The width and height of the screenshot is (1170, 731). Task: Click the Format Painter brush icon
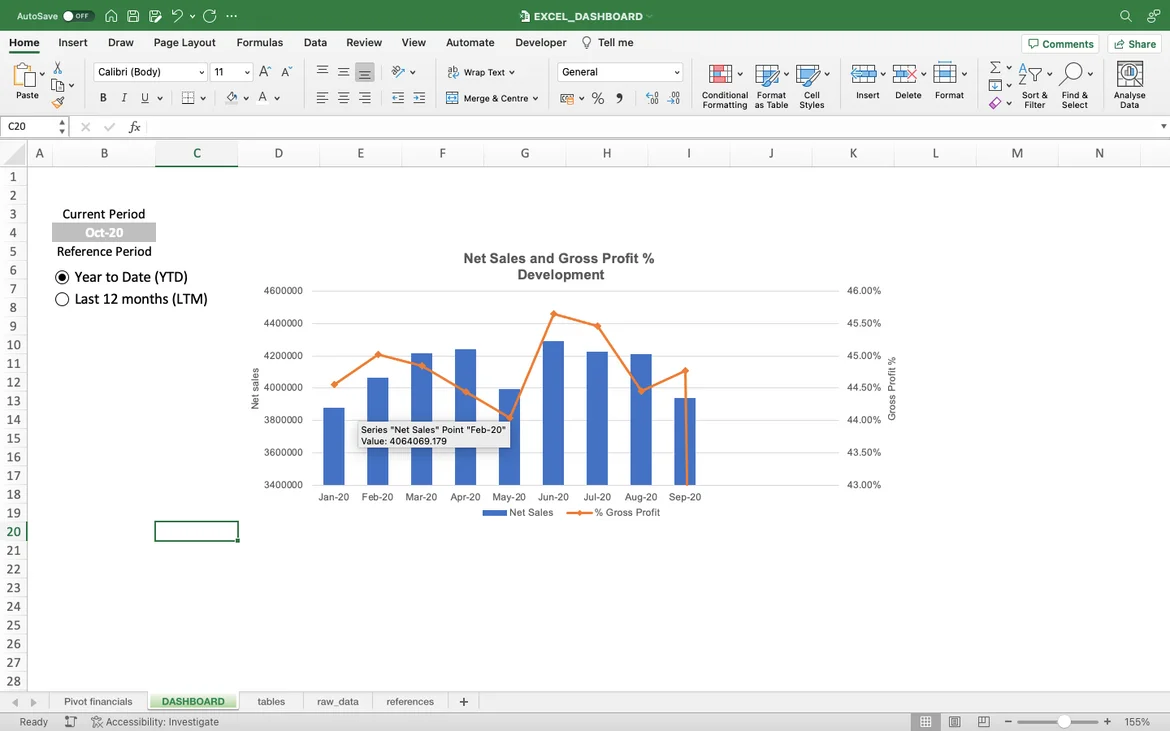(58, 102)
